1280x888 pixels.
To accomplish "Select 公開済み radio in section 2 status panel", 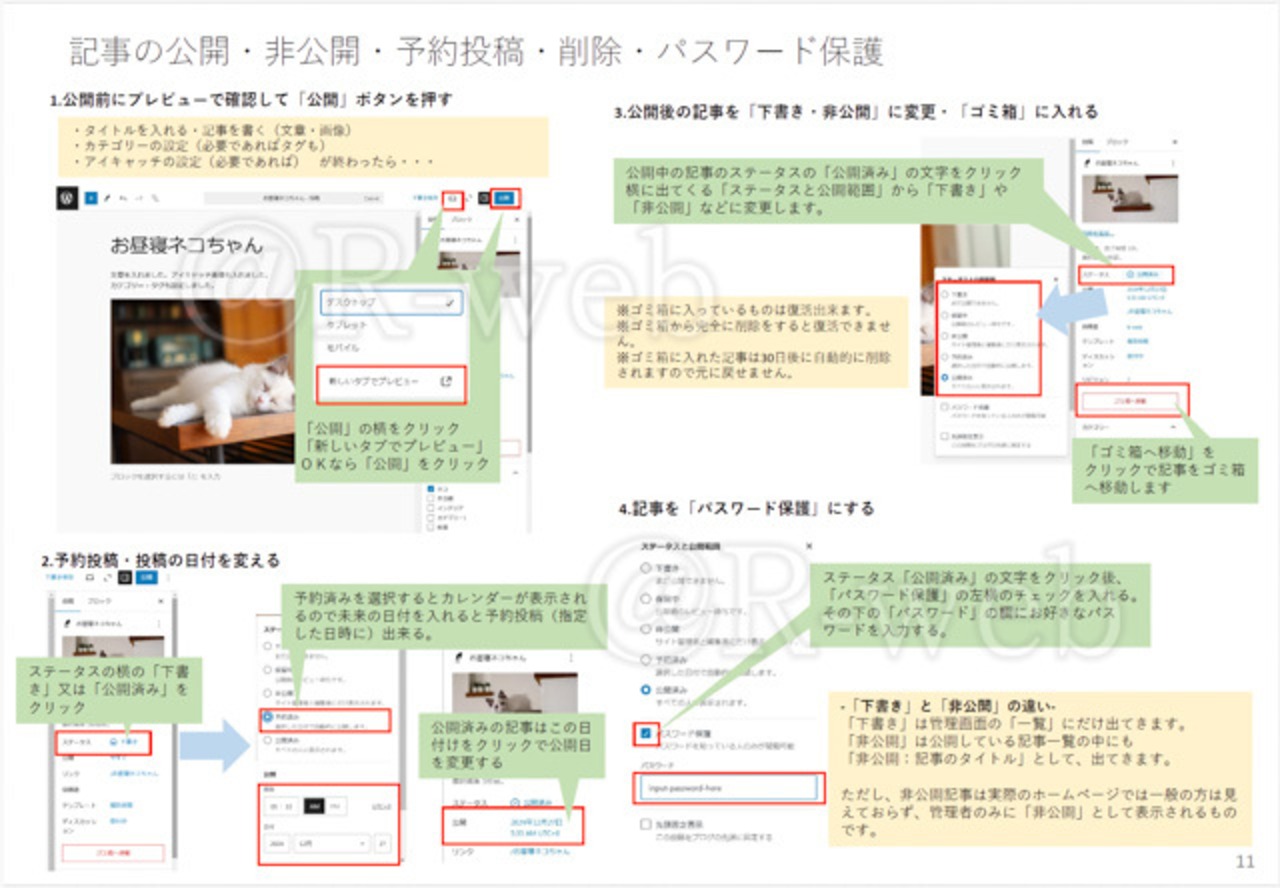I will (x=266, y=742).
